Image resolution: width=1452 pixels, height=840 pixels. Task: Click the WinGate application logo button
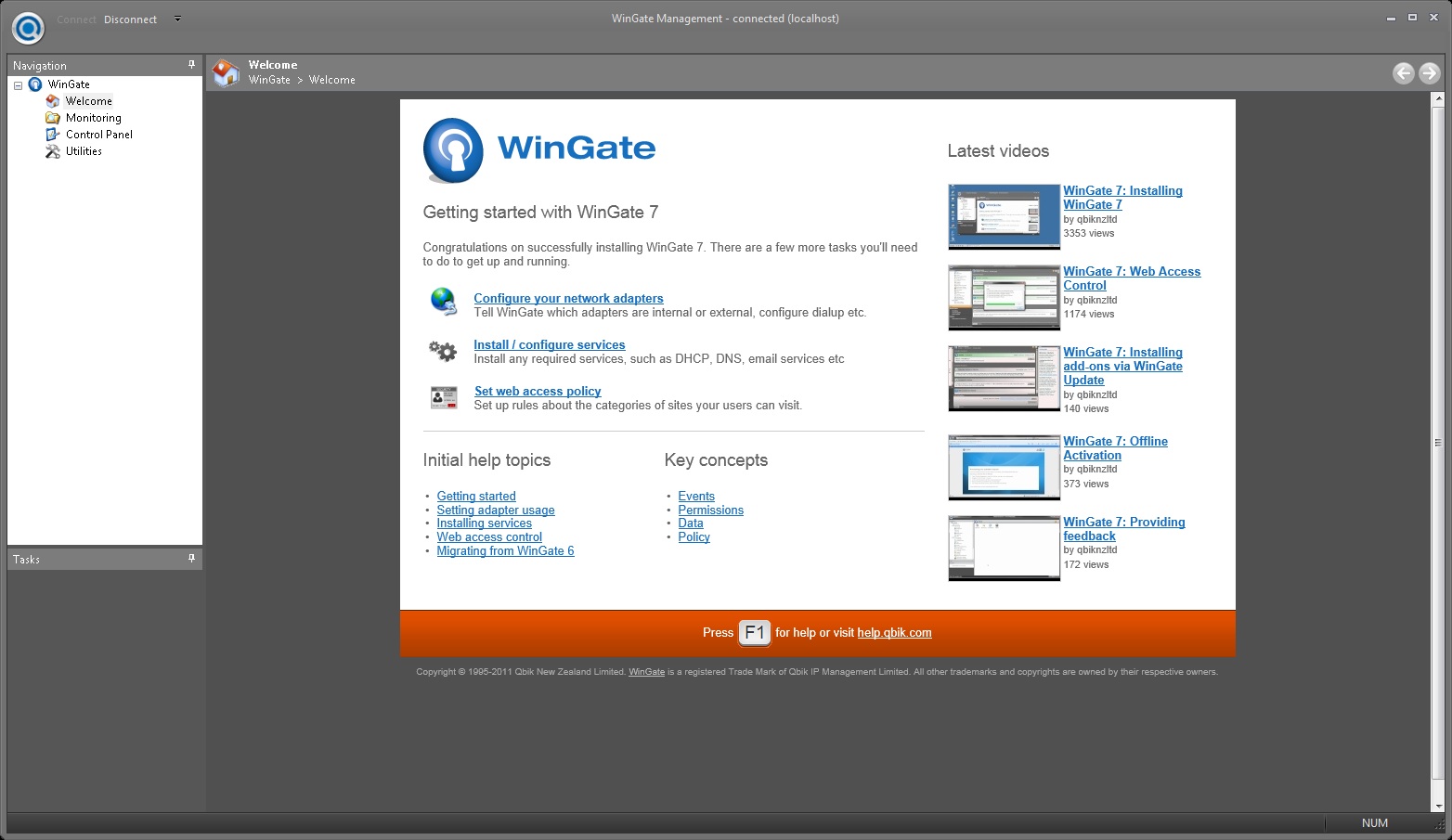[x=29, y=28]
